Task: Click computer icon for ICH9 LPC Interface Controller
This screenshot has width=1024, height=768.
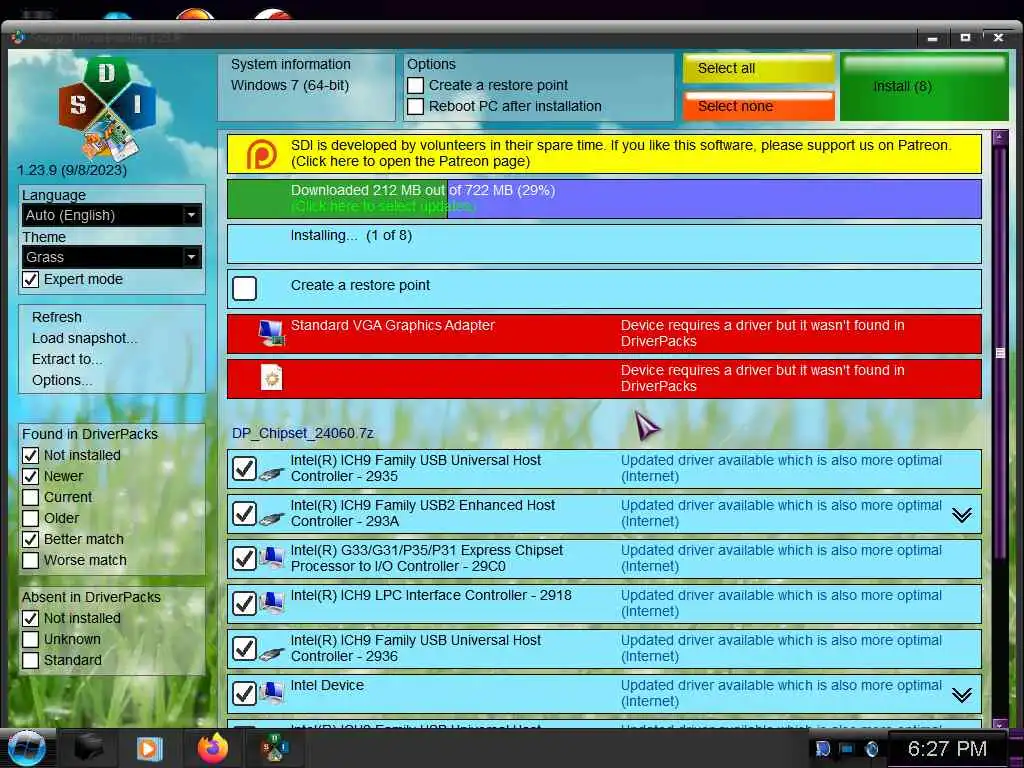Action: [271, 604]
